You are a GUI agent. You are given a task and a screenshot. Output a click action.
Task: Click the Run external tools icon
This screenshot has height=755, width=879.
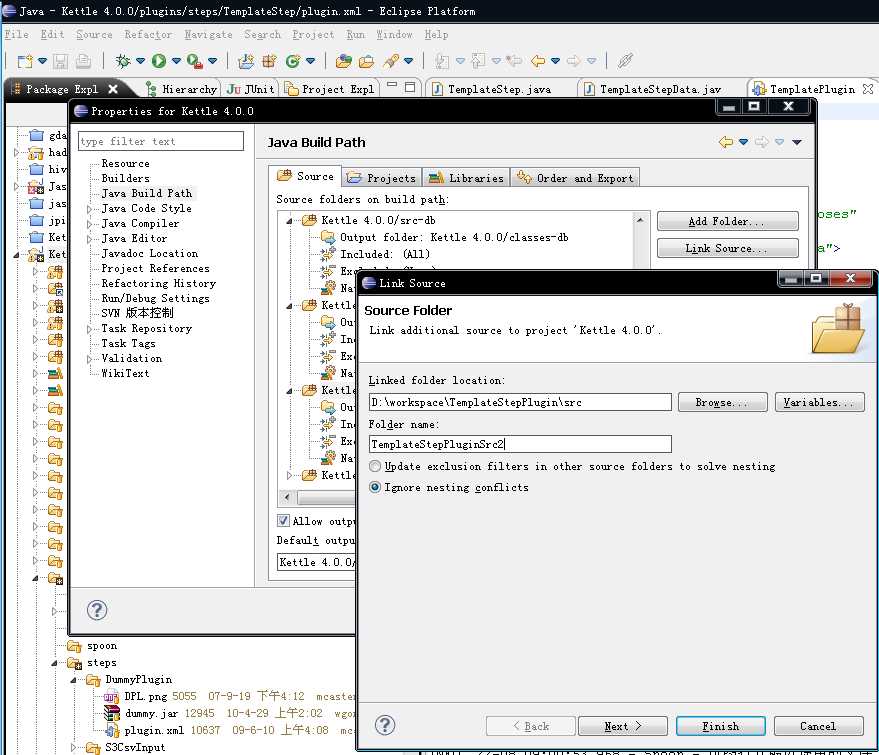tap(195, 61)
